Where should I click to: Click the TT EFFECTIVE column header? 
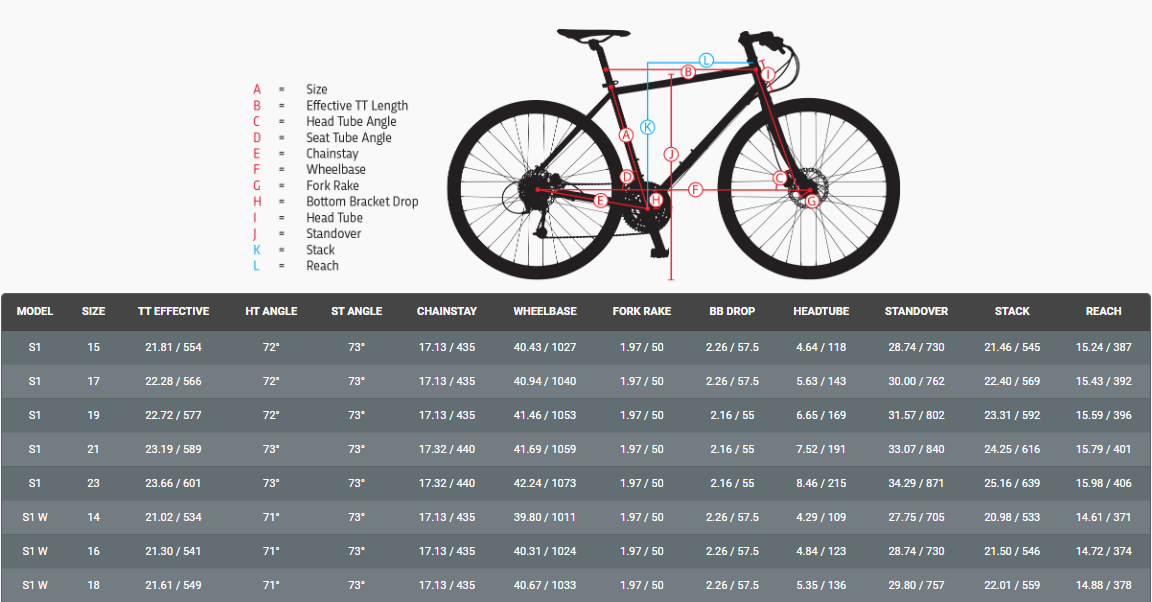tap(173, 311)
